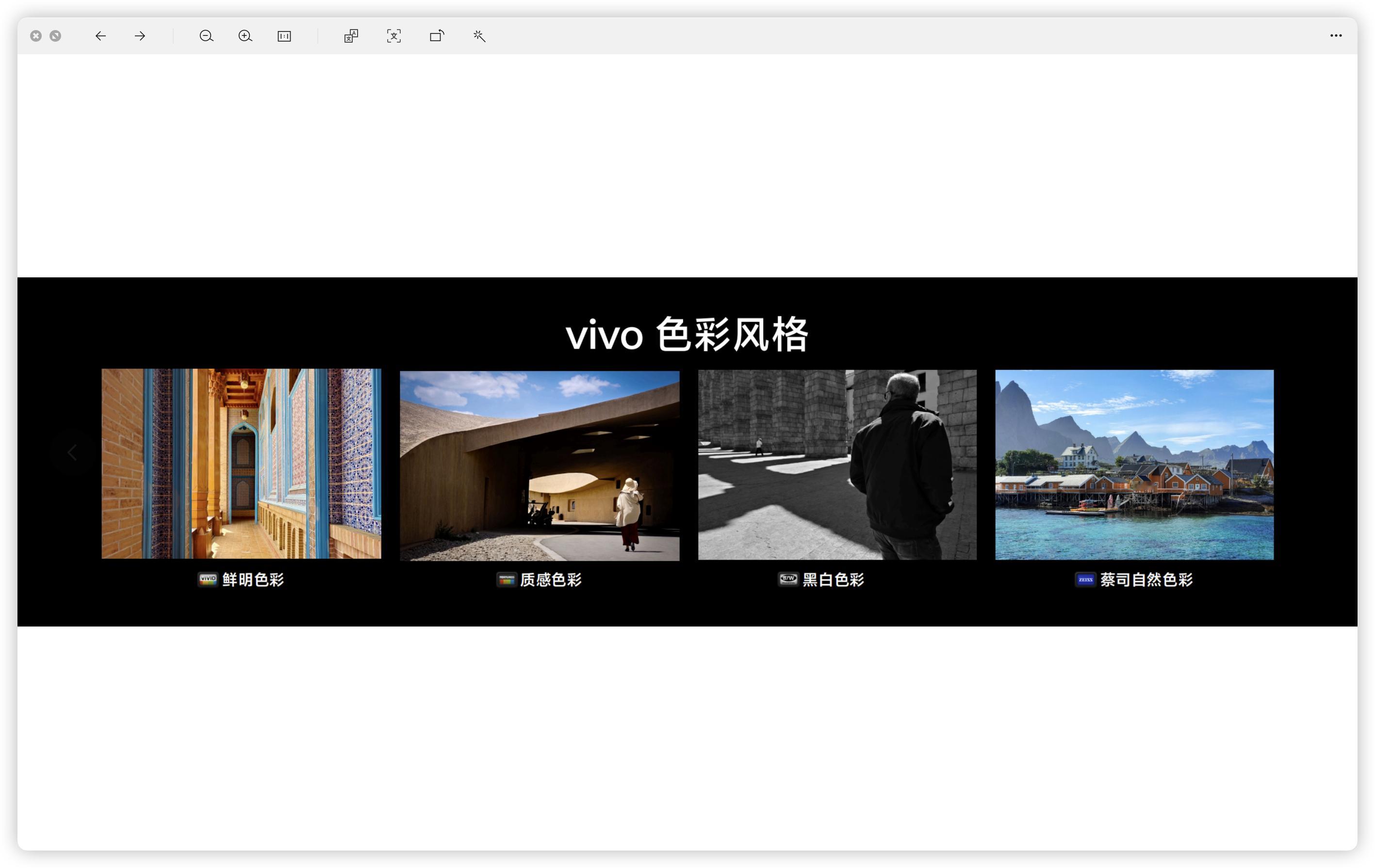This screenshot has height=868, width=1375.
Task: Select the black and white man photo
Action: (x=837, y=465)
